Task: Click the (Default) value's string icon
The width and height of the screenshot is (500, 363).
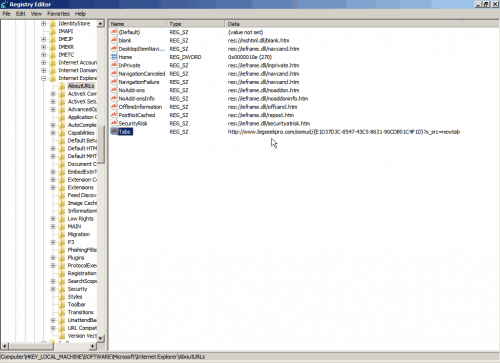Action: tap(114, 32)
